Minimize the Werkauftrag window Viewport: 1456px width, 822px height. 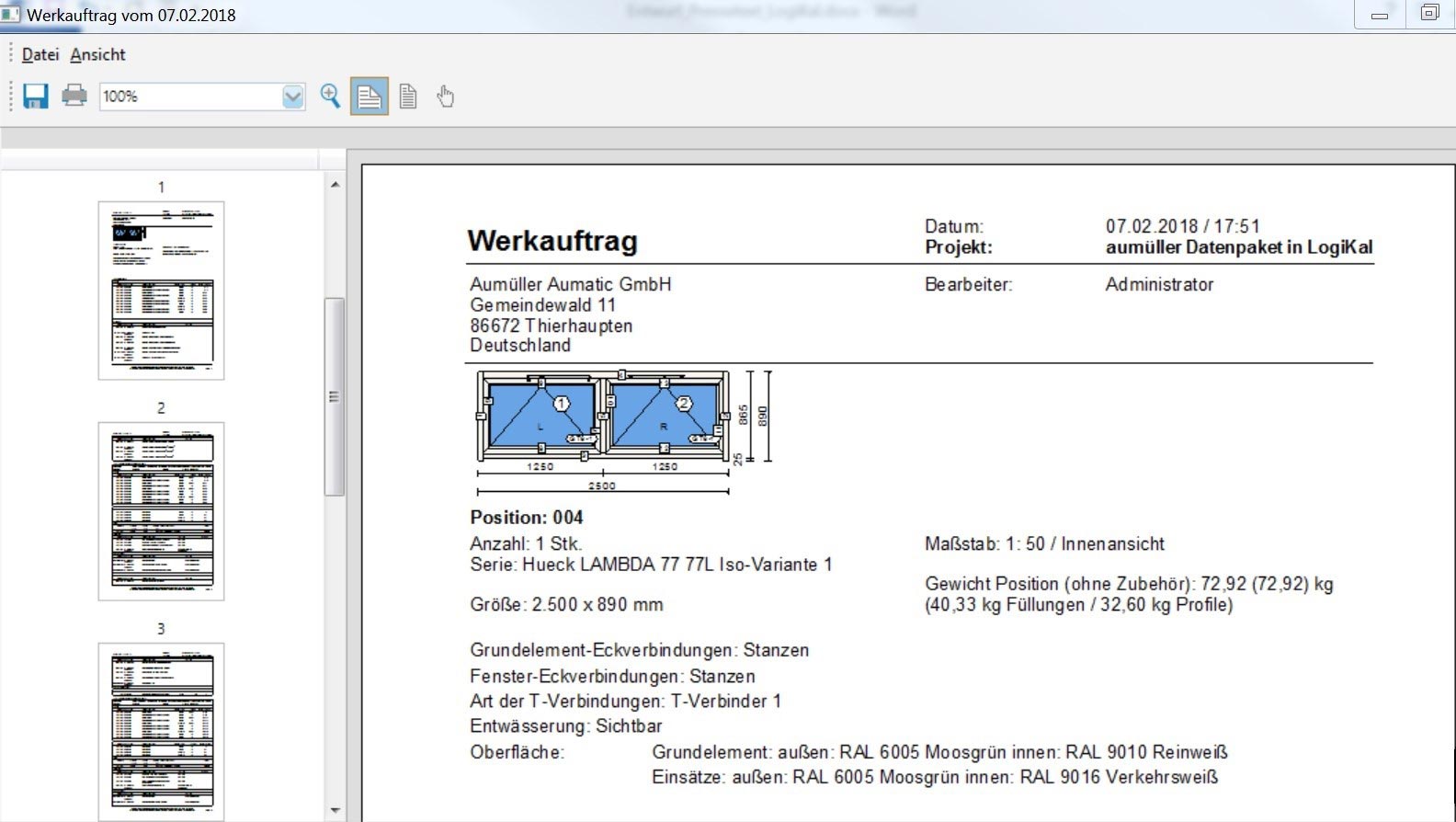(x=1380, y=15)
